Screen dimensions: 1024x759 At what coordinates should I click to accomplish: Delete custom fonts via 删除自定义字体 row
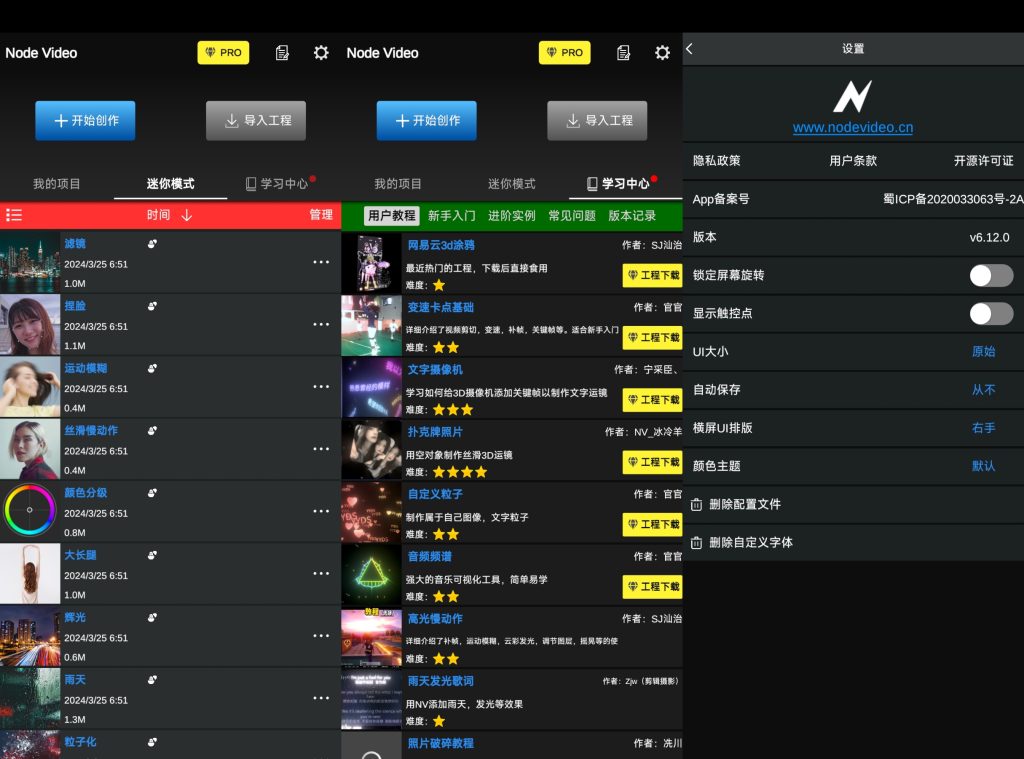click(x=853, y=542)
